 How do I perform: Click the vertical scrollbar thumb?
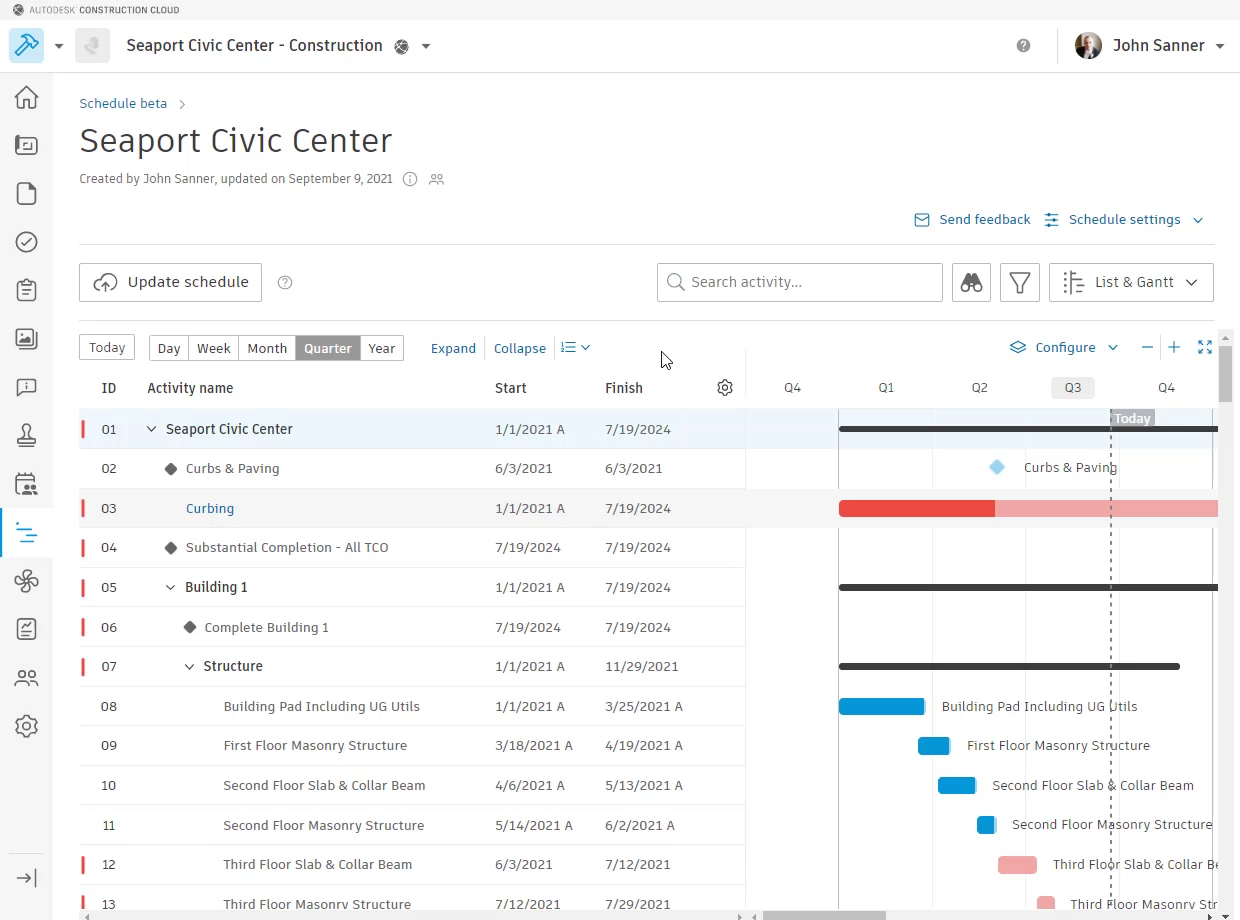point(1226,375)
